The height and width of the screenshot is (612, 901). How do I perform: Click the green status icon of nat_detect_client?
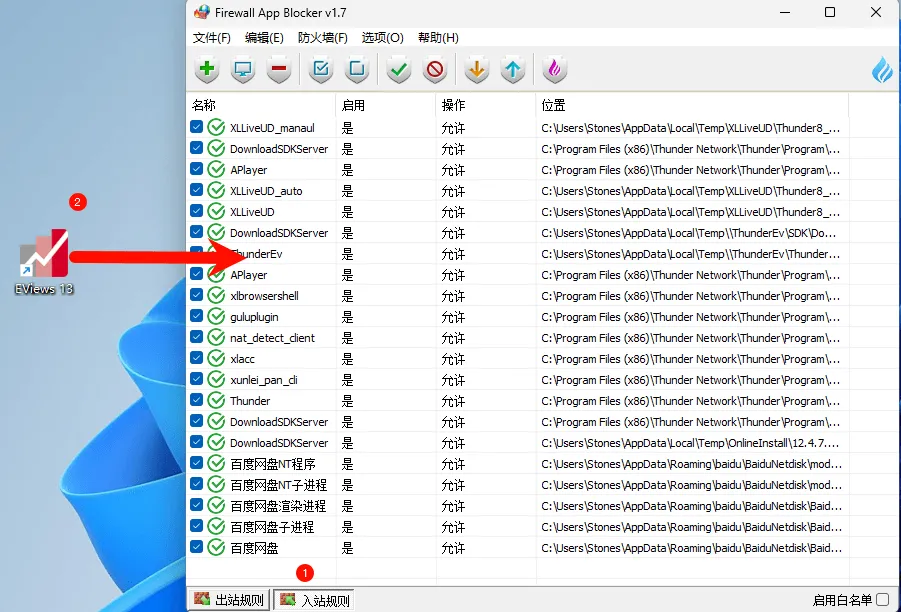coord(216,337)
